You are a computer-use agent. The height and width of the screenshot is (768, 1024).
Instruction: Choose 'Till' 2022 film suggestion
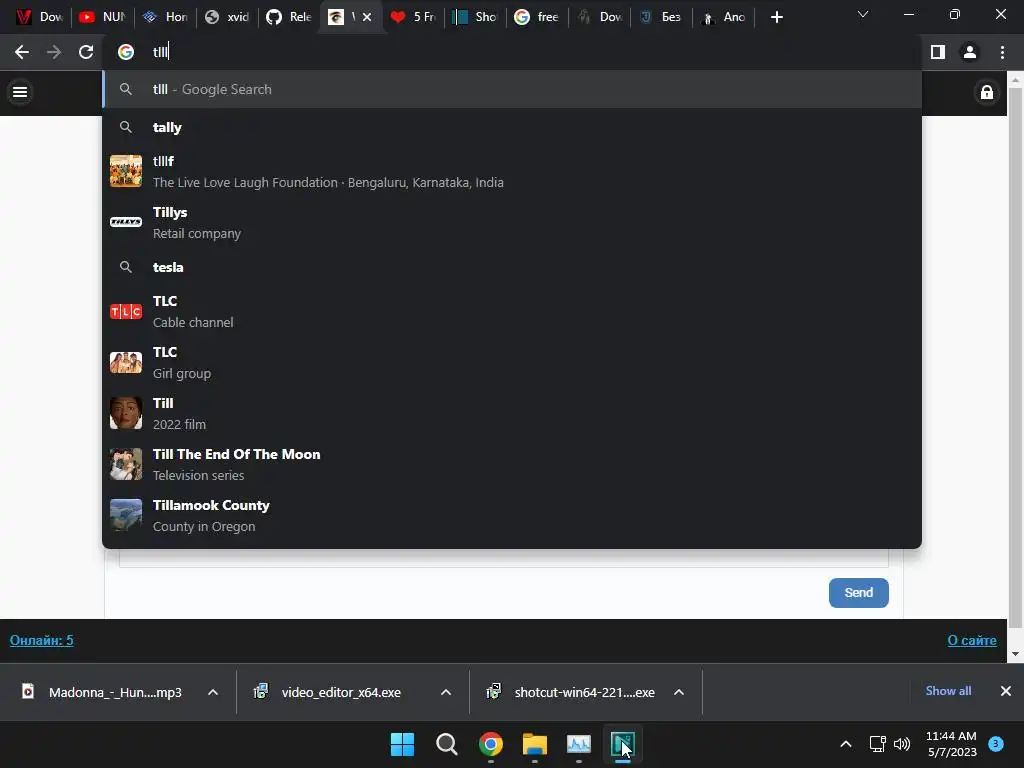tap(512, 413)
